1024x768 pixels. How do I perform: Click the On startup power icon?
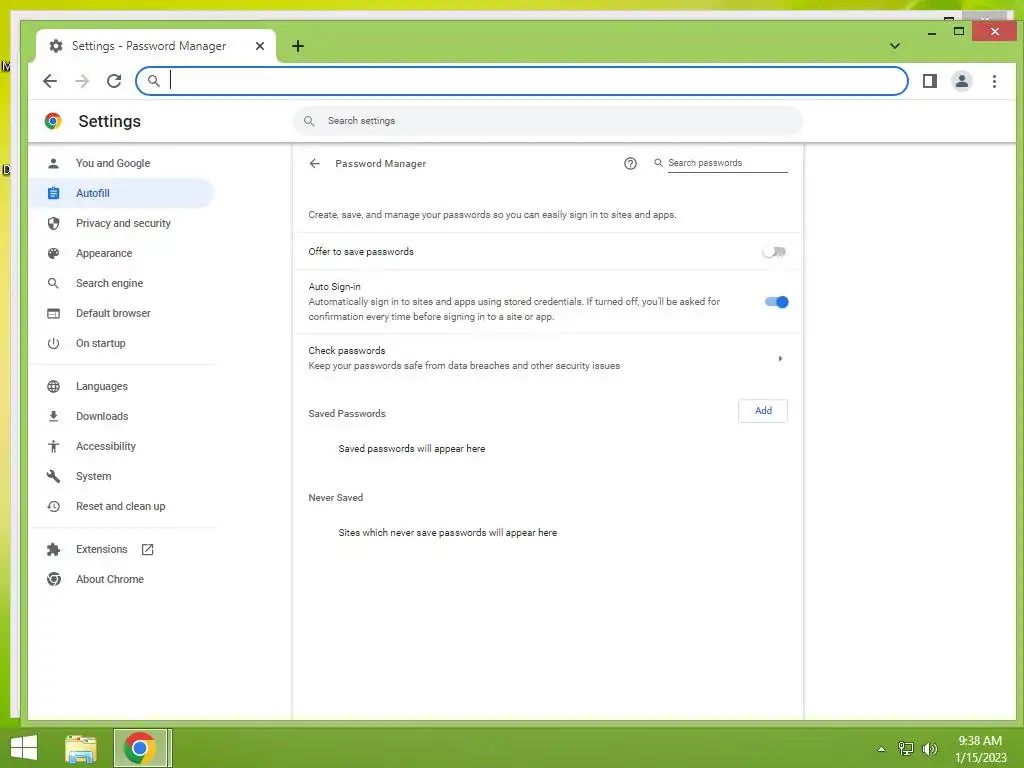[x=54, y=344]
